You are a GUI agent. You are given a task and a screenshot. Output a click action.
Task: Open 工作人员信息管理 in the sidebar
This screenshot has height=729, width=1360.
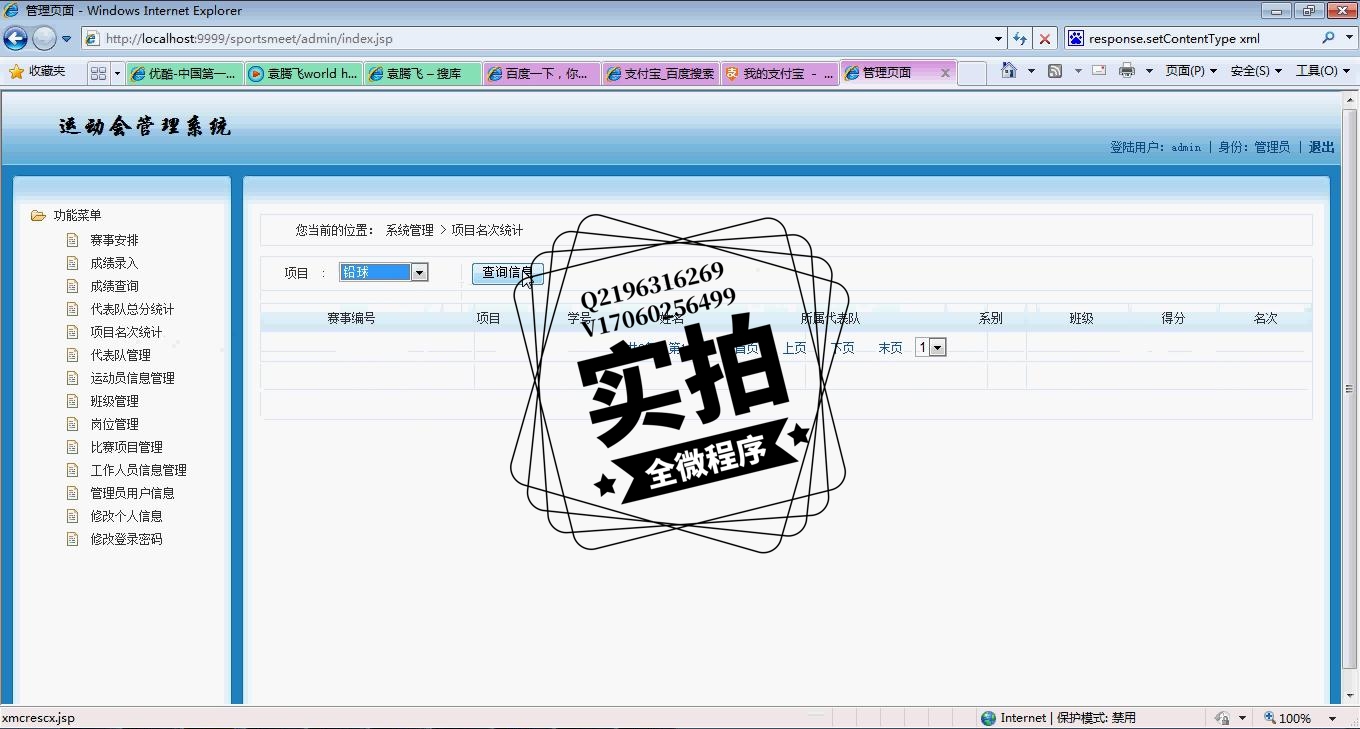point(138,470)
